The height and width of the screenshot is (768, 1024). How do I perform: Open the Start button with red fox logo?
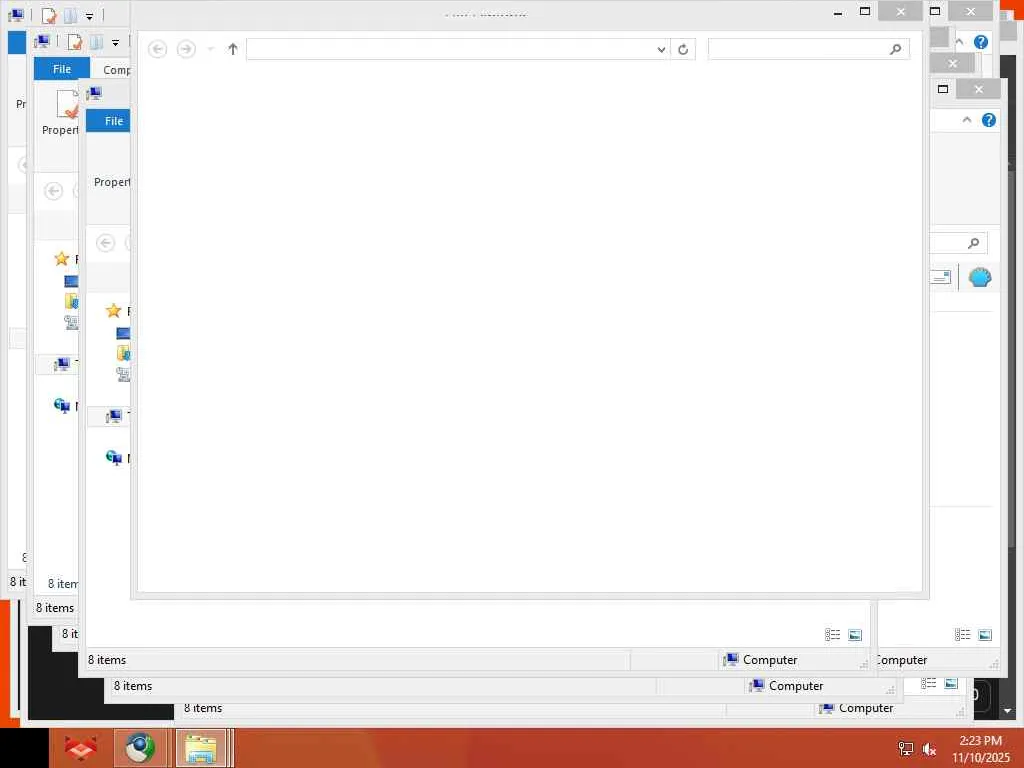[81, 748]
